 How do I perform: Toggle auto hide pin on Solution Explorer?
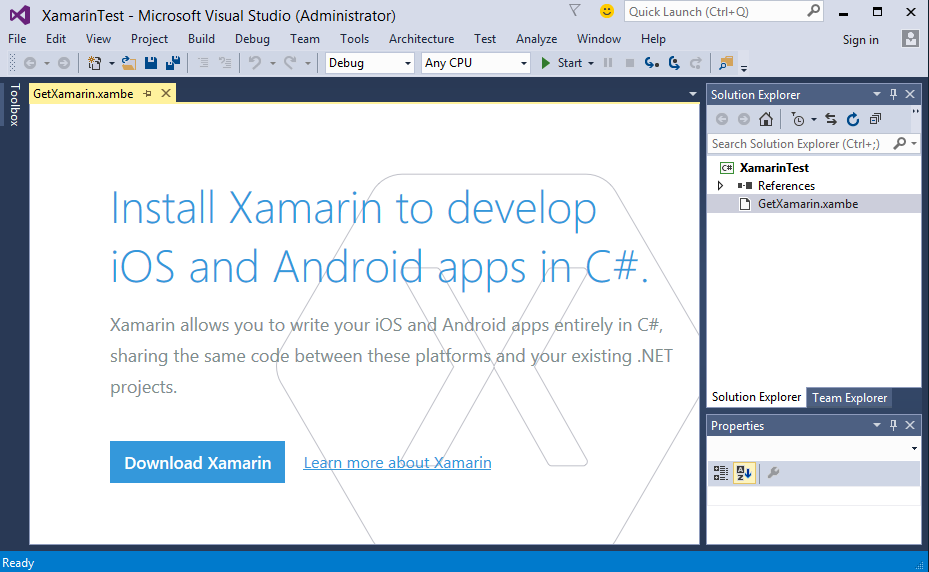(893, 94)
